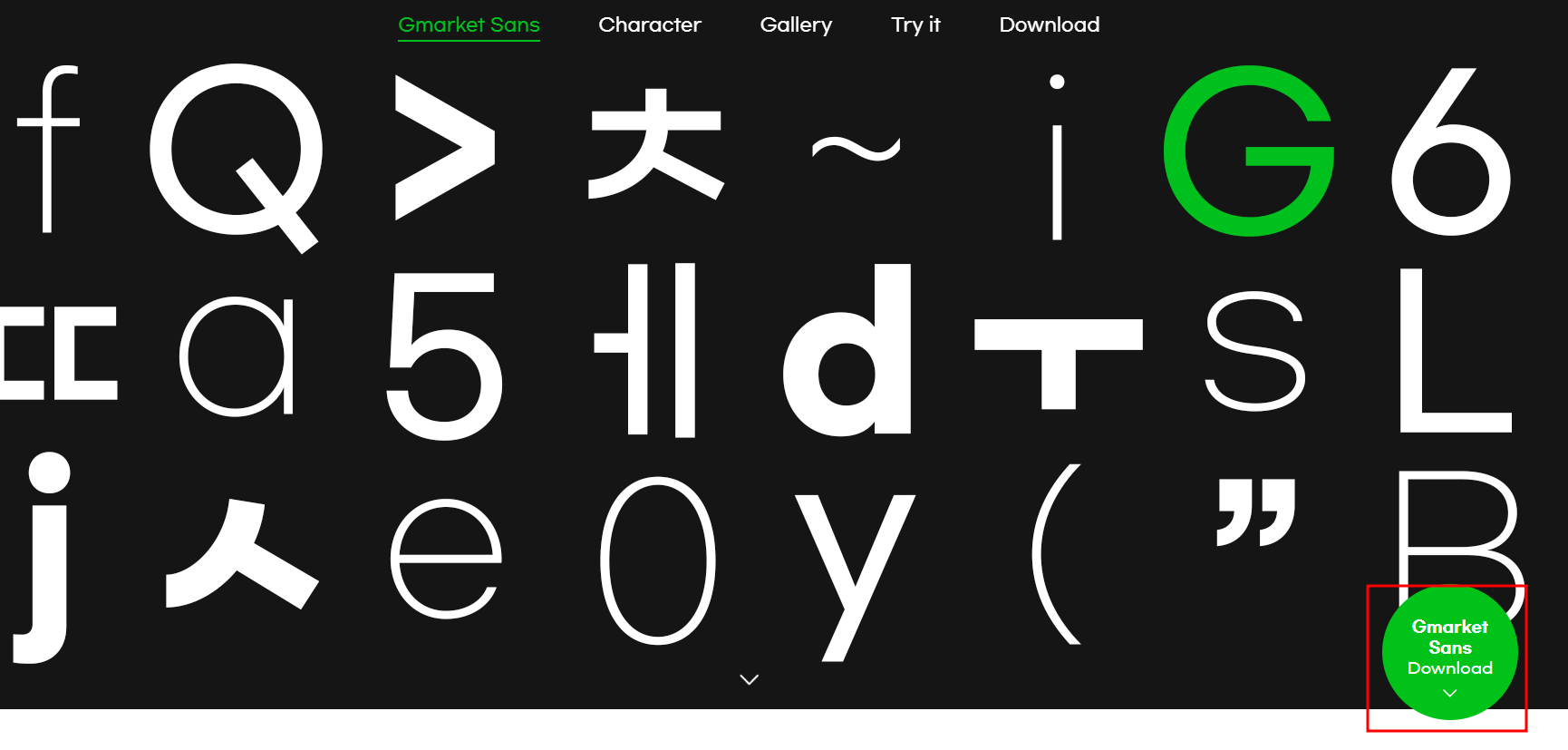Go to the Character section

tap(650, 25)
